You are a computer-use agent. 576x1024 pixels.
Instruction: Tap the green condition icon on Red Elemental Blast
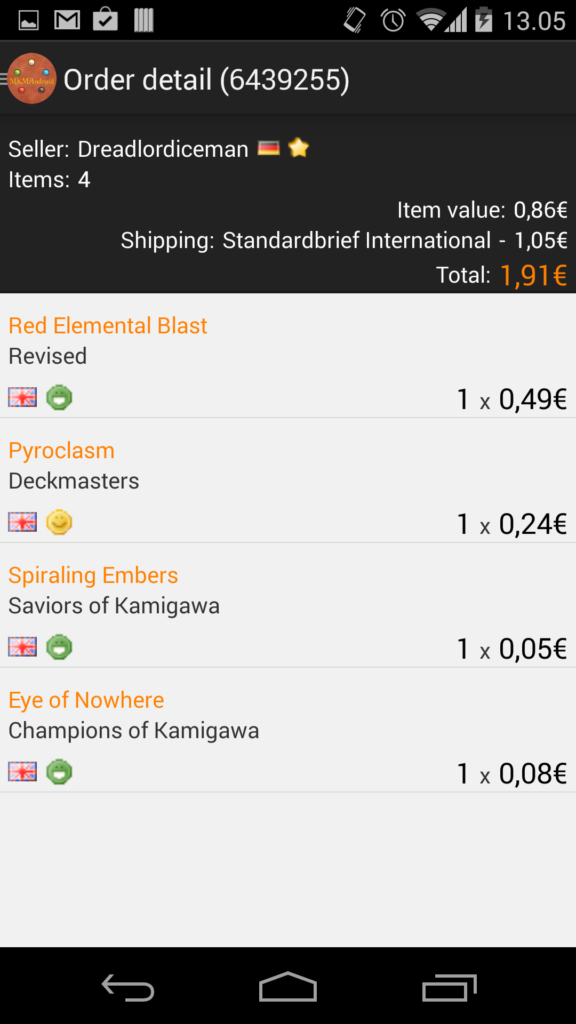59,397
